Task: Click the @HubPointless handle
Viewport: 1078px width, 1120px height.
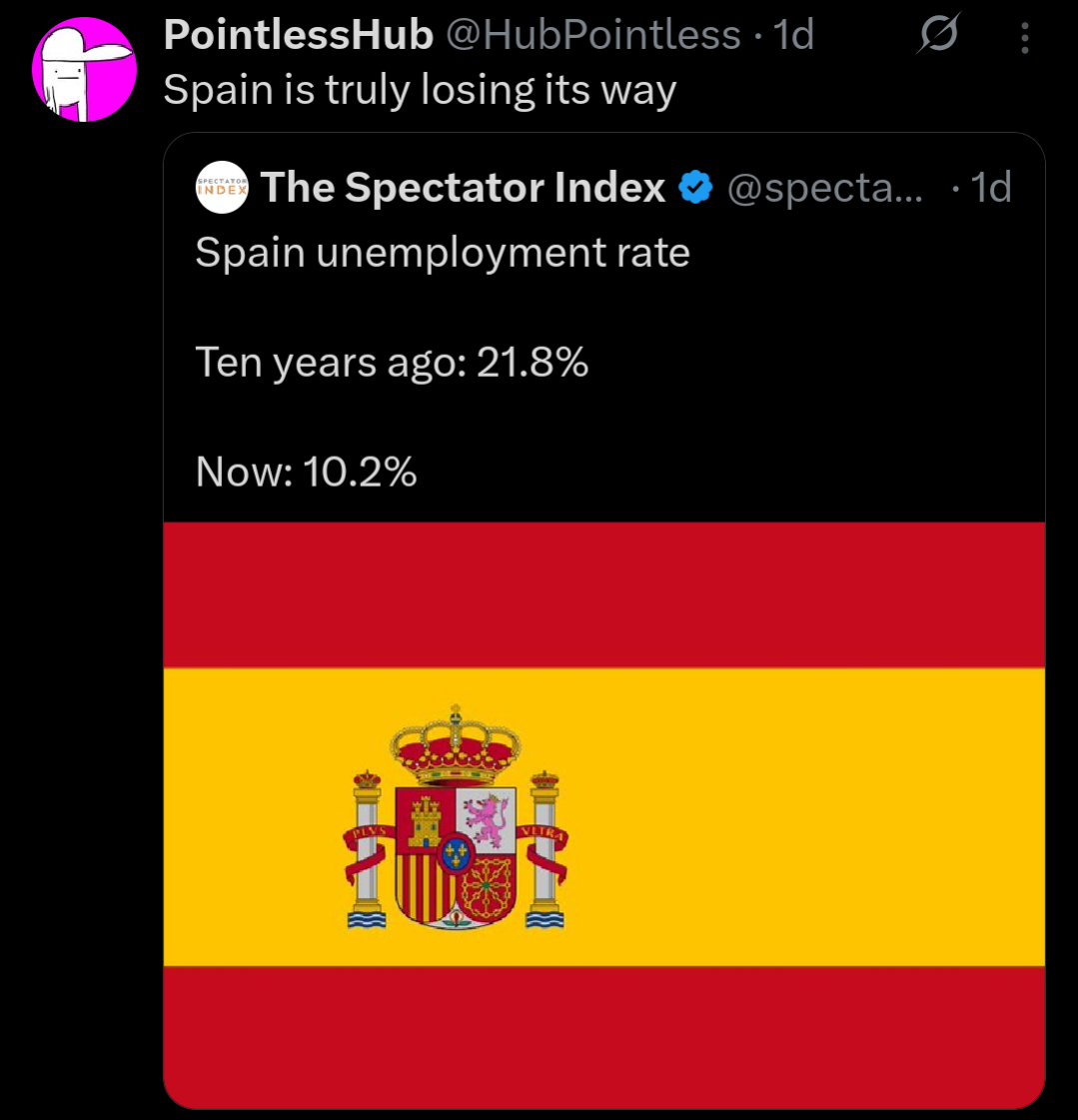Action: point(592,36)
